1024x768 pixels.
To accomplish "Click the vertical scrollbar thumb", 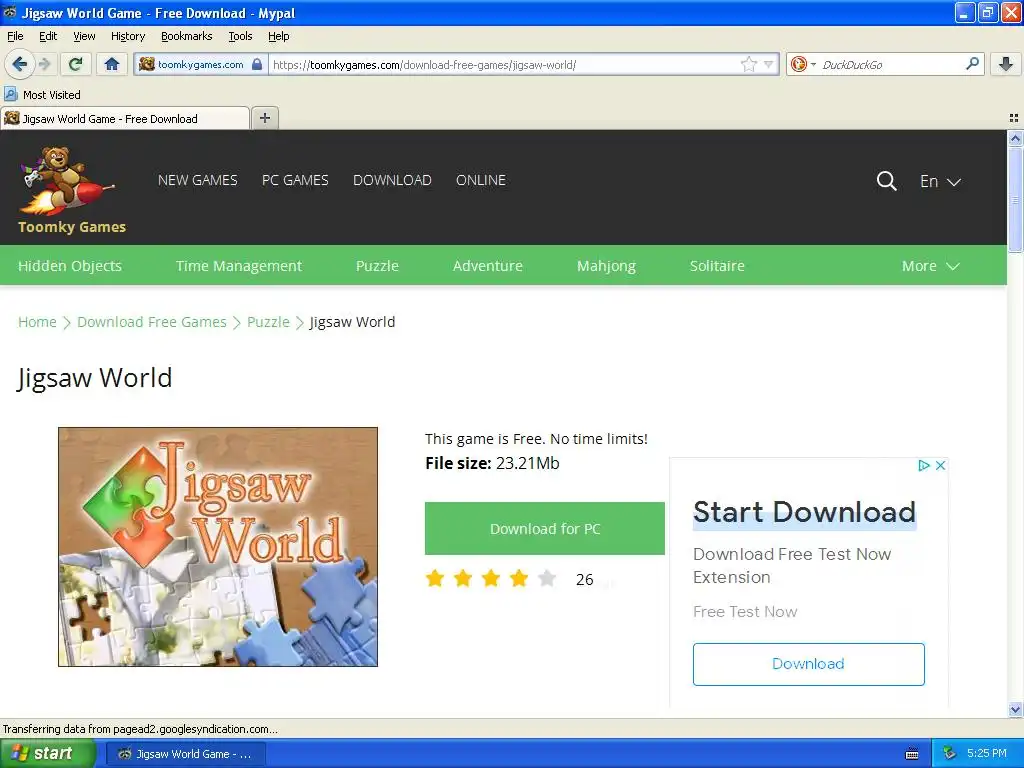I will [1015, 199].
